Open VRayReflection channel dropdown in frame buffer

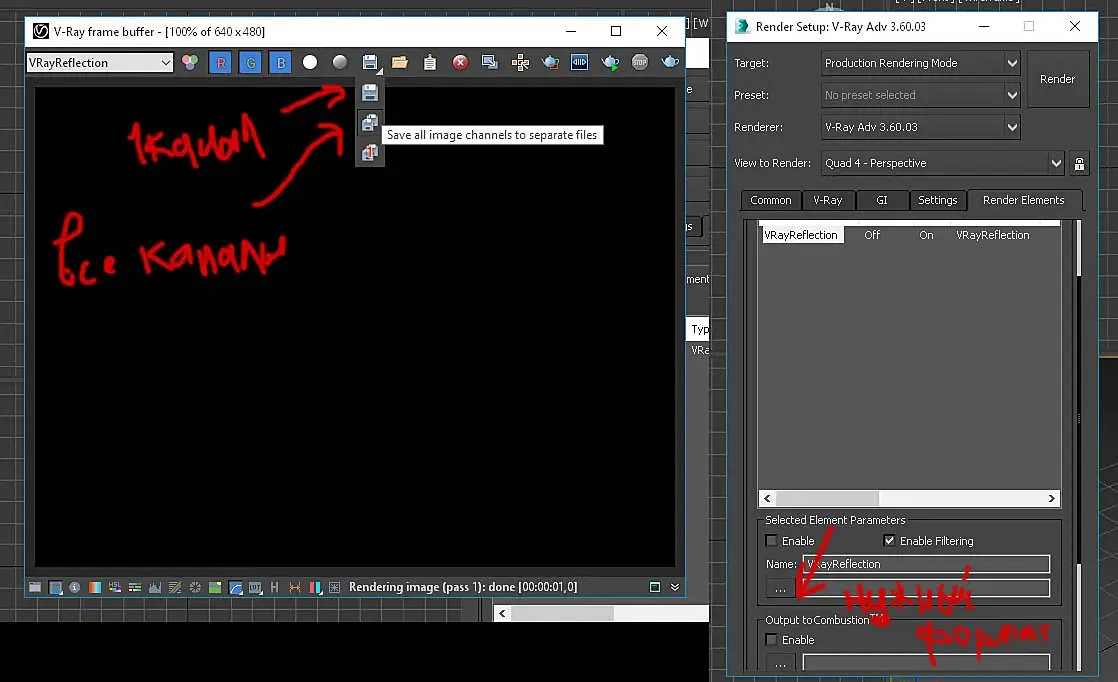click(100, 63)
